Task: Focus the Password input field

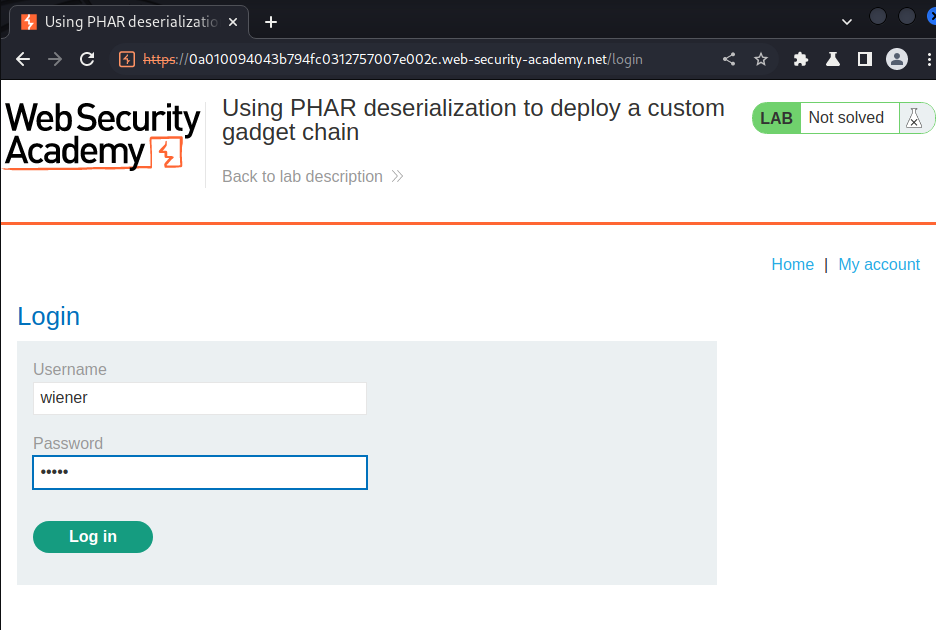Action: (200, 472)
